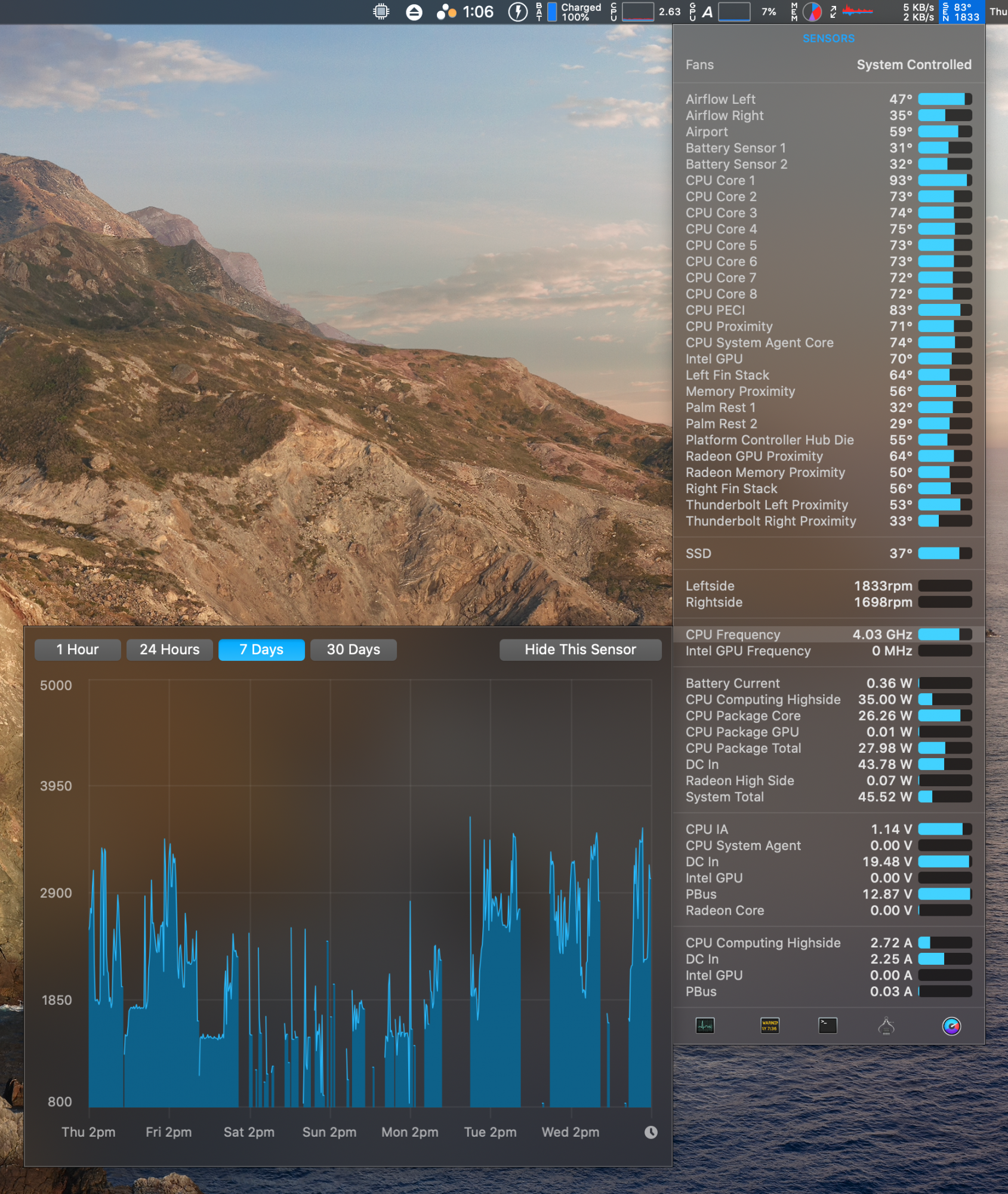The image size is (1008, 1194).
Task: Select the Leftside fan 1833rpm row
Action: click(828, 586)
